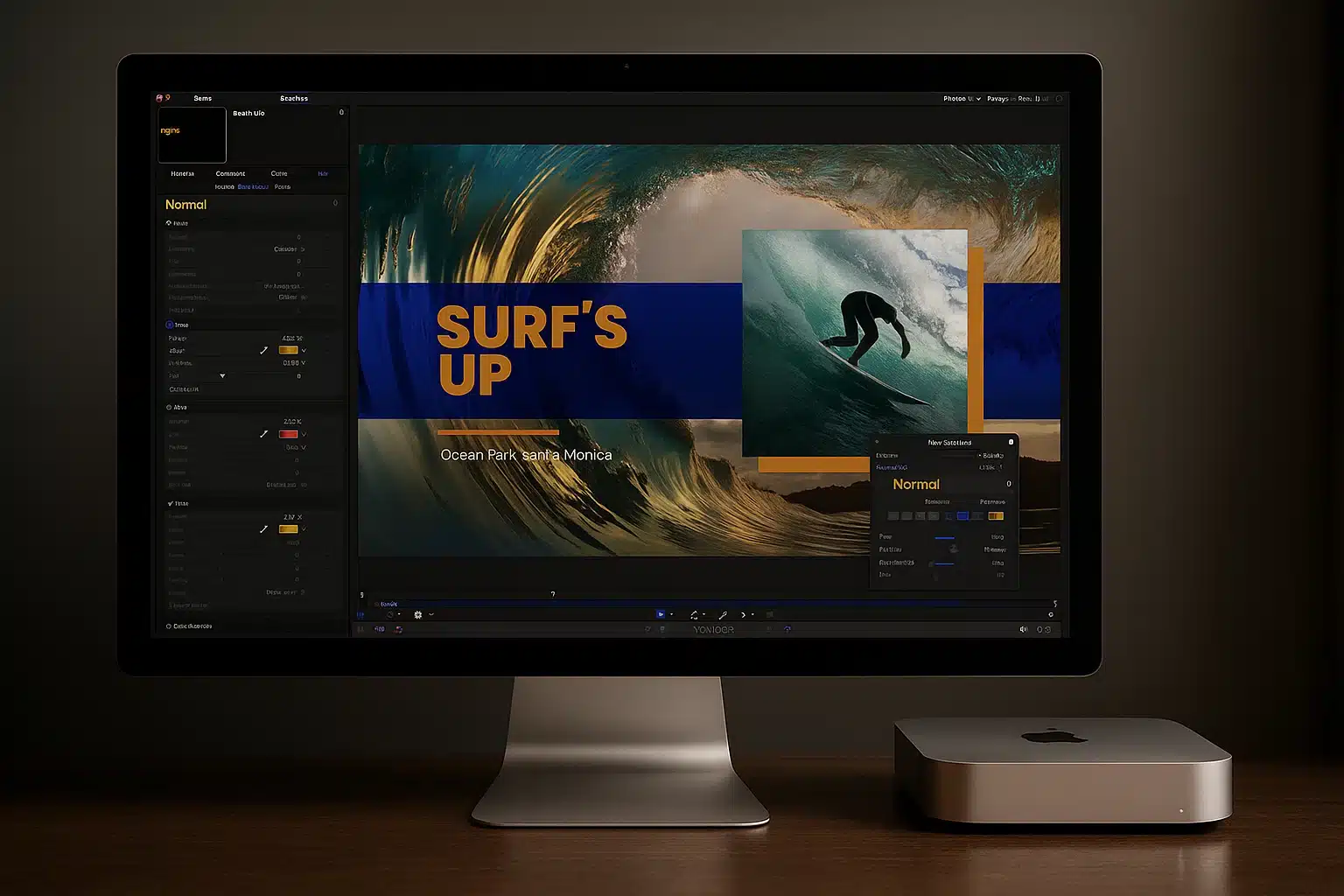Screen dimensions: 1344x896
Task: Adjust the Pow slider in floating panel
Action: click(944, 537)
